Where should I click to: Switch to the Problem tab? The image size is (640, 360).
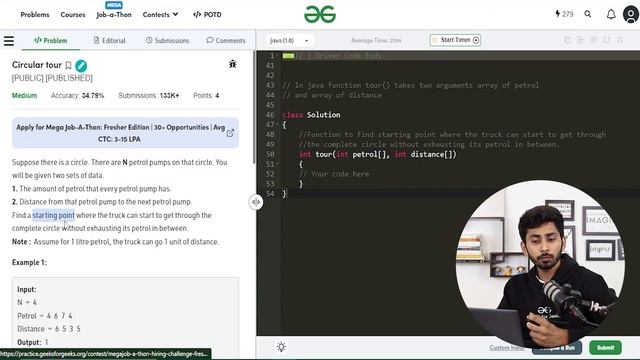coord(51,40)
